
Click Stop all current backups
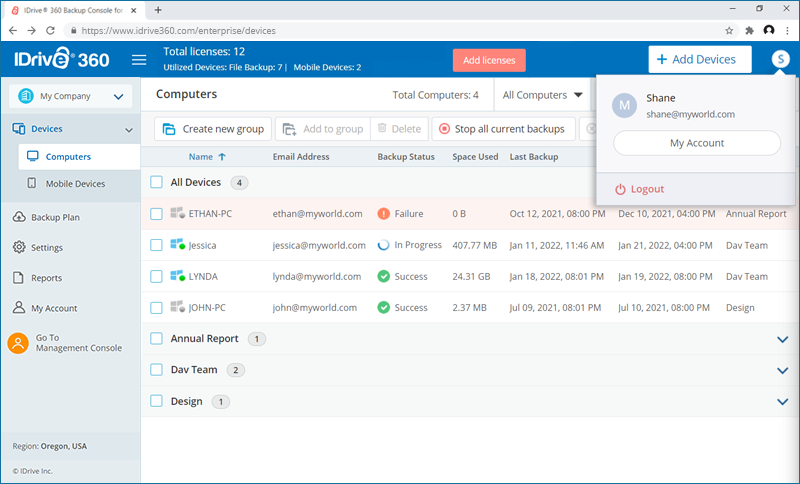point(504,129)
